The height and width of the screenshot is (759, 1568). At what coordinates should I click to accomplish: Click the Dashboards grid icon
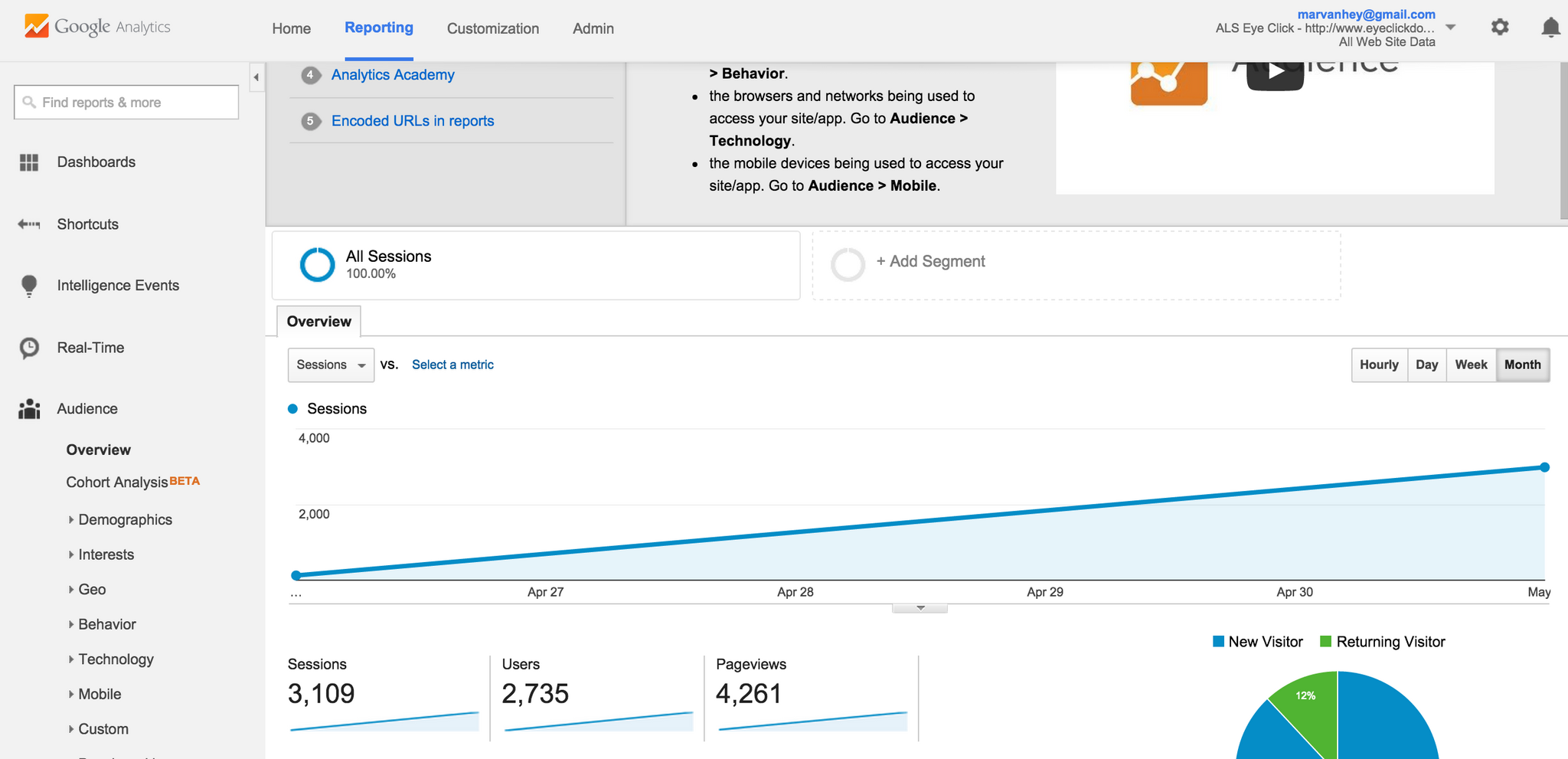click(x=29, y=162)
